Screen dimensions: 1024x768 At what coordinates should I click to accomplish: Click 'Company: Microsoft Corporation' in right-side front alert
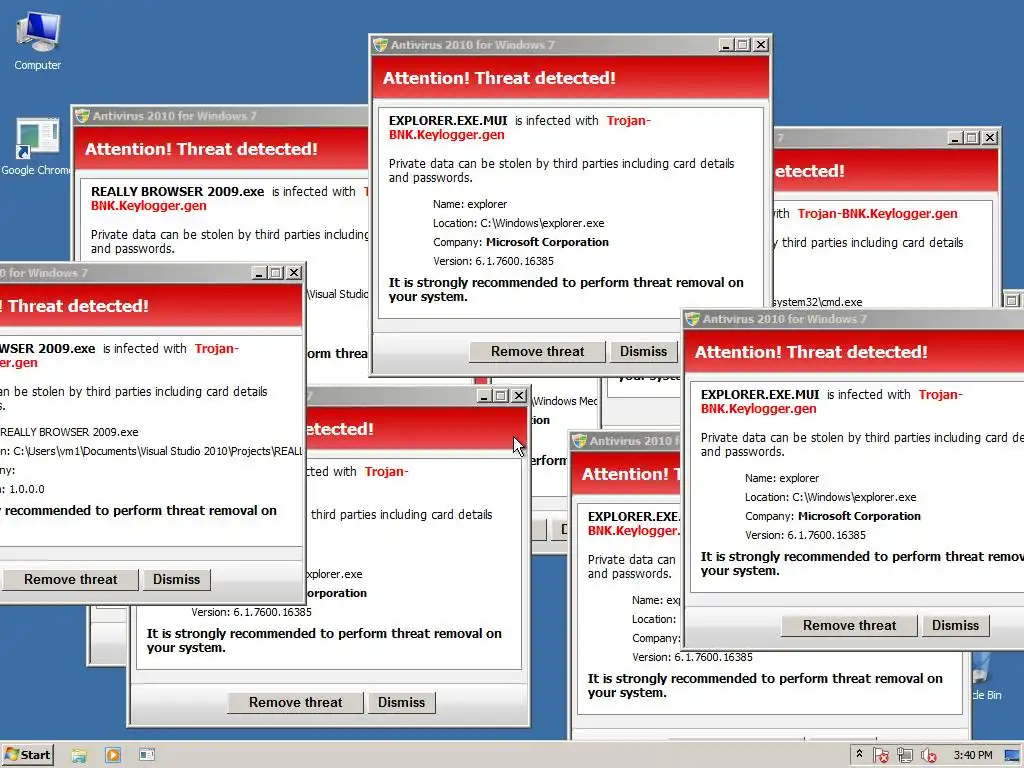833,517
